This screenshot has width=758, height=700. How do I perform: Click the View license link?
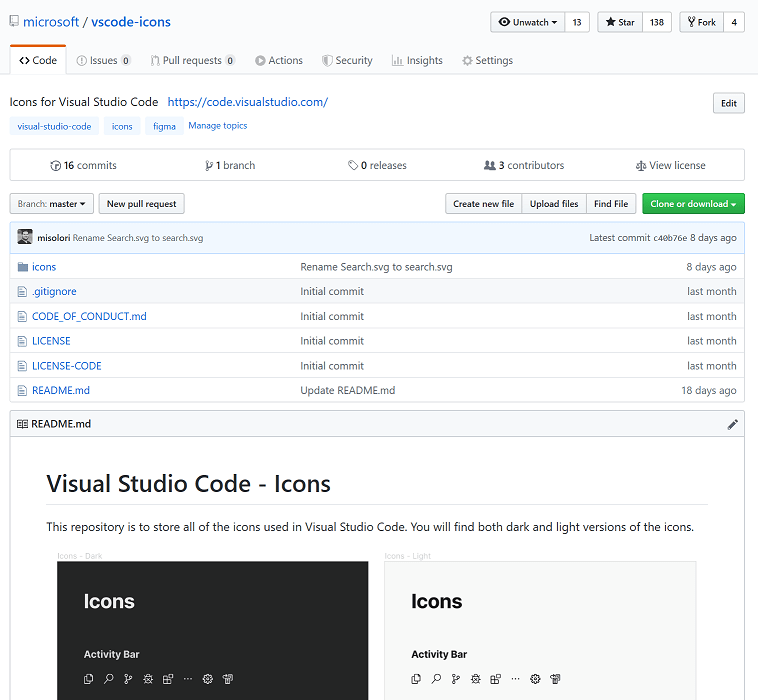[670, 166]
